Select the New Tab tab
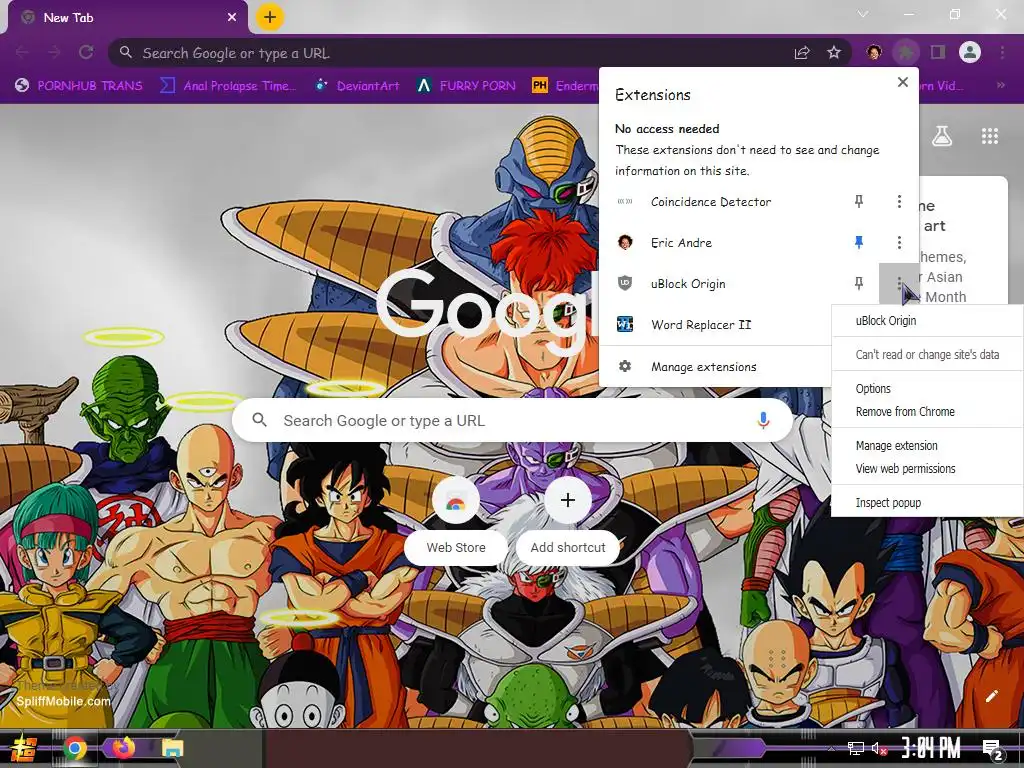 point(127,18)
